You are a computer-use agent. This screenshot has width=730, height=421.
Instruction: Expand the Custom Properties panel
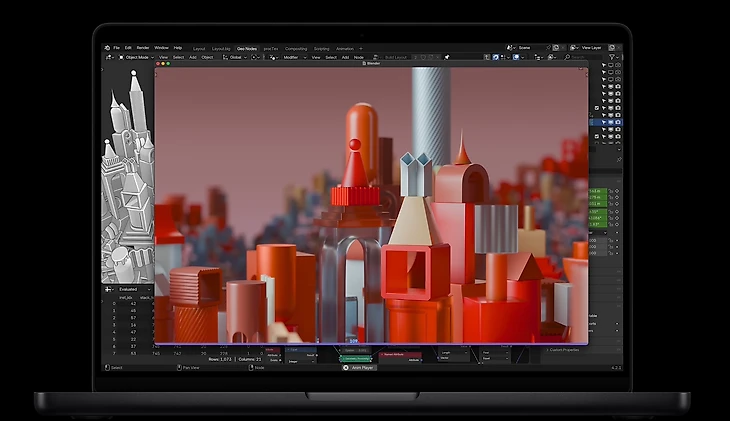(565, 350)
